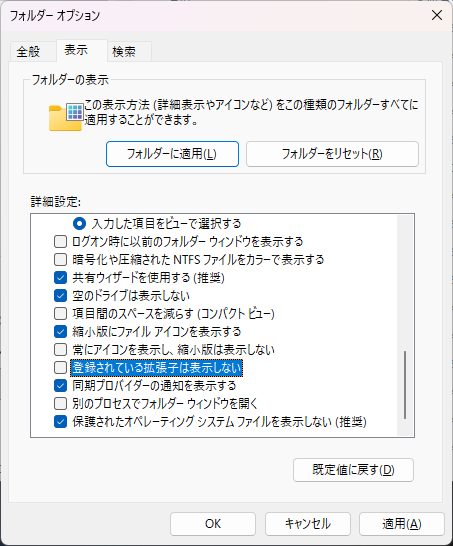Uncheck 縮小版にファイル アイコンを表示する
Screen dimensions: 453x546
(60, 332)
